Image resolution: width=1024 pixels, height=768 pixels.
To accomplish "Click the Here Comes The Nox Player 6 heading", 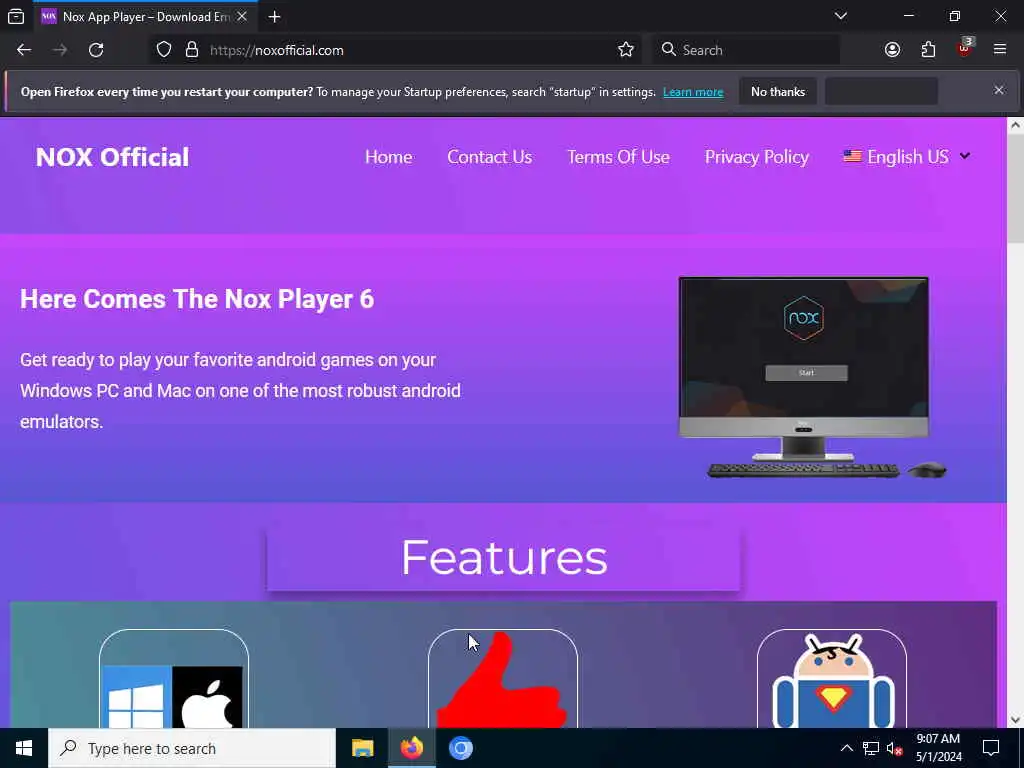I will pyautogui.click(x=197, y=299).
